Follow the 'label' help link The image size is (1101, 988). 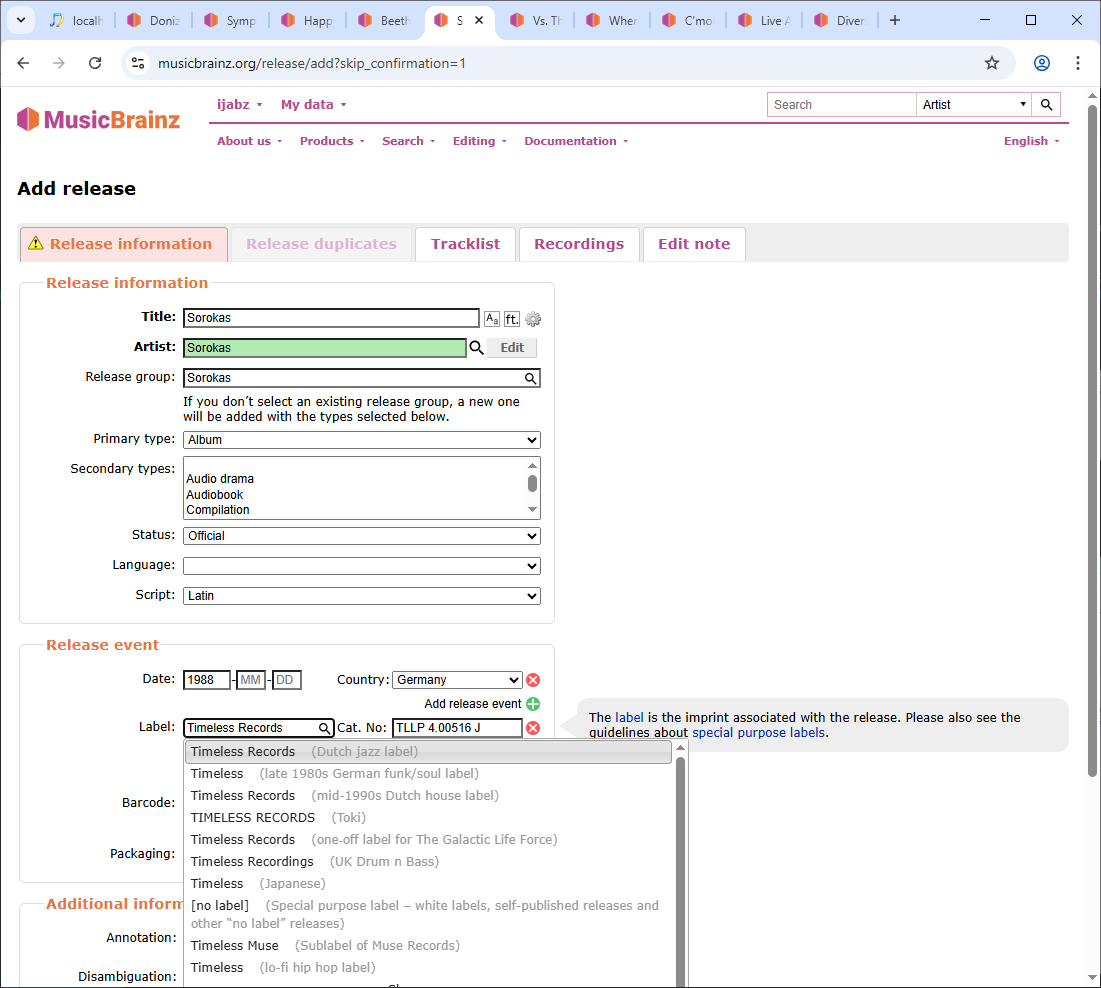tap(629, 718)
